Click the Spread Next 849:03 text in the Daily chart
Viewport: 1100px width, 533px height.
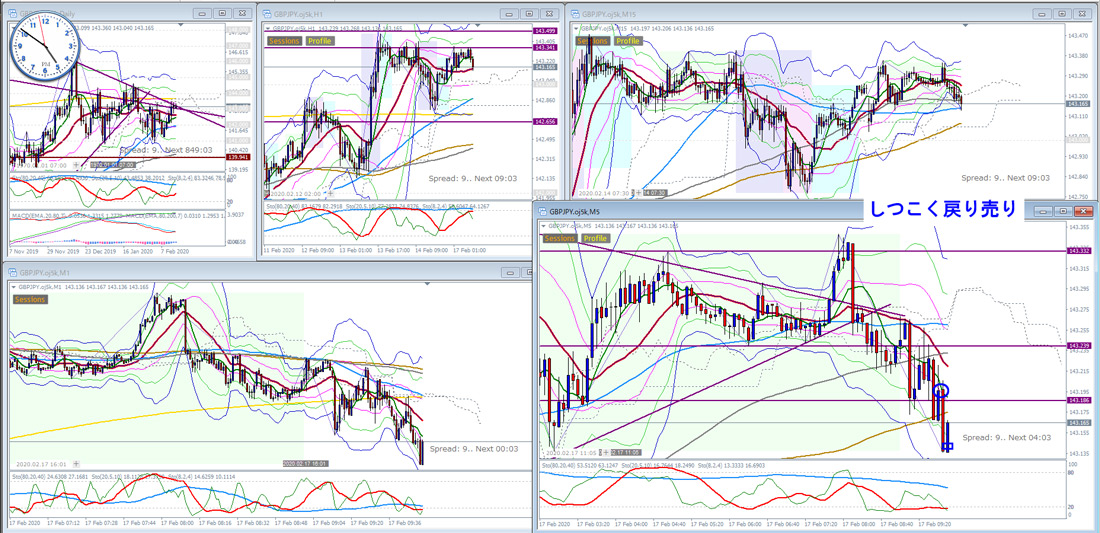(x=166, y=149)
